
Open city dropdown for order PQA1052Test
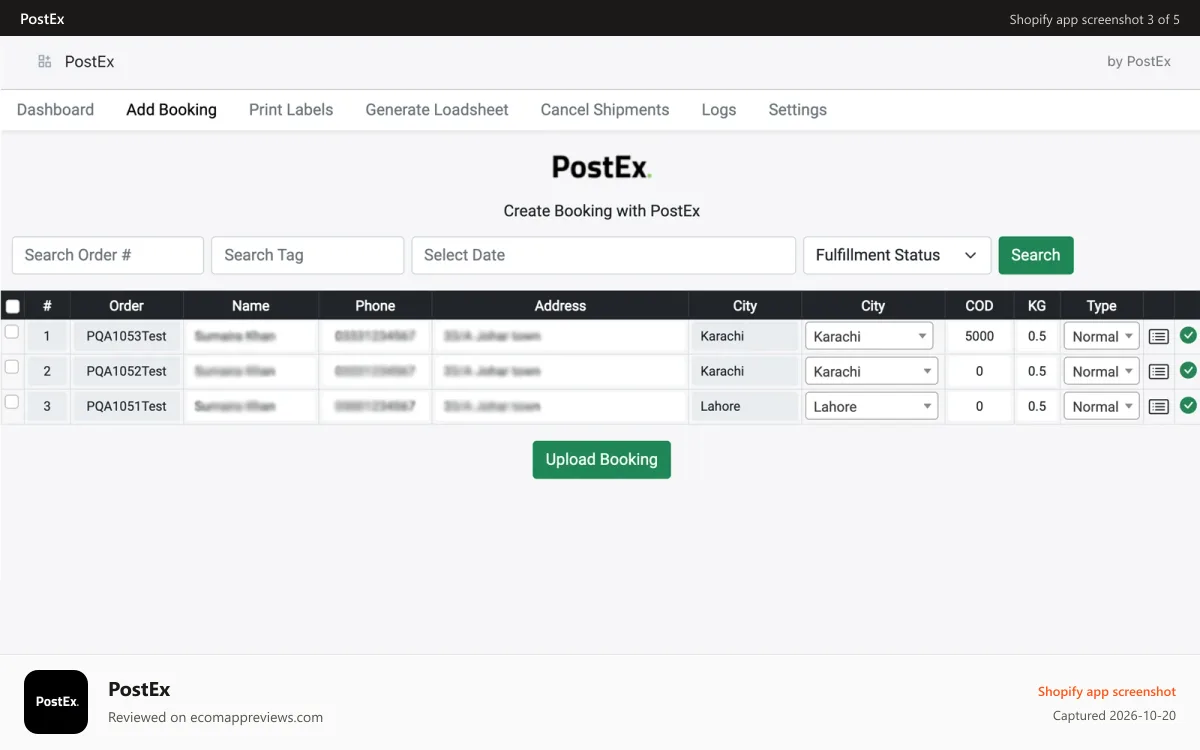pos(871,371)
